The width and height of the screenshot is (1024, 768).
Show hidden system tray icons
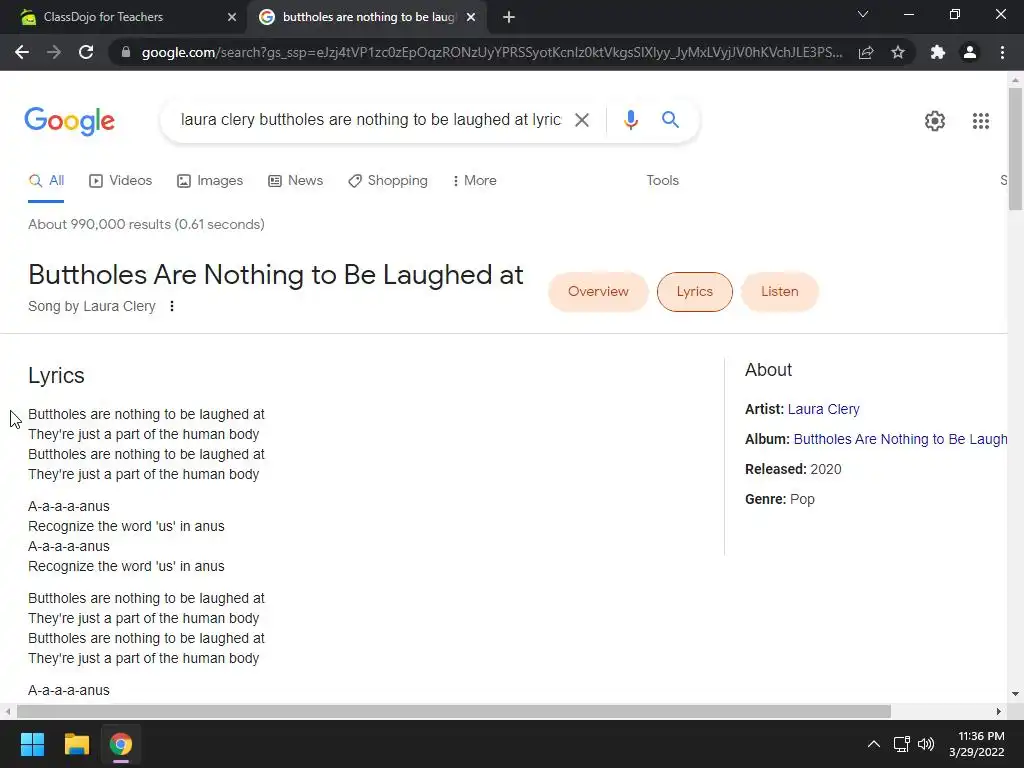(873, 744)
